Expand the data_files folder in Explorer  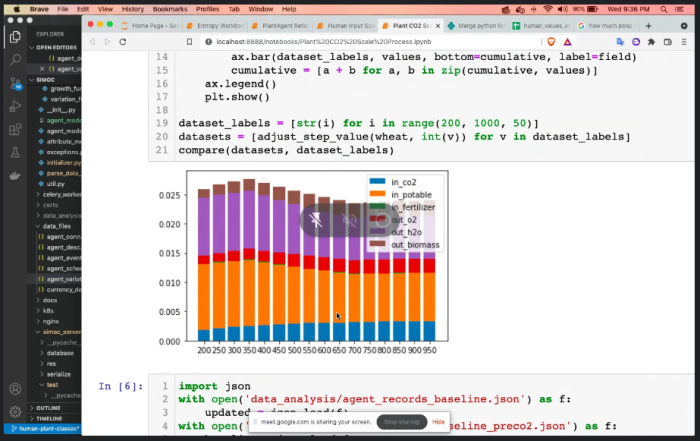tap(57, 226)
